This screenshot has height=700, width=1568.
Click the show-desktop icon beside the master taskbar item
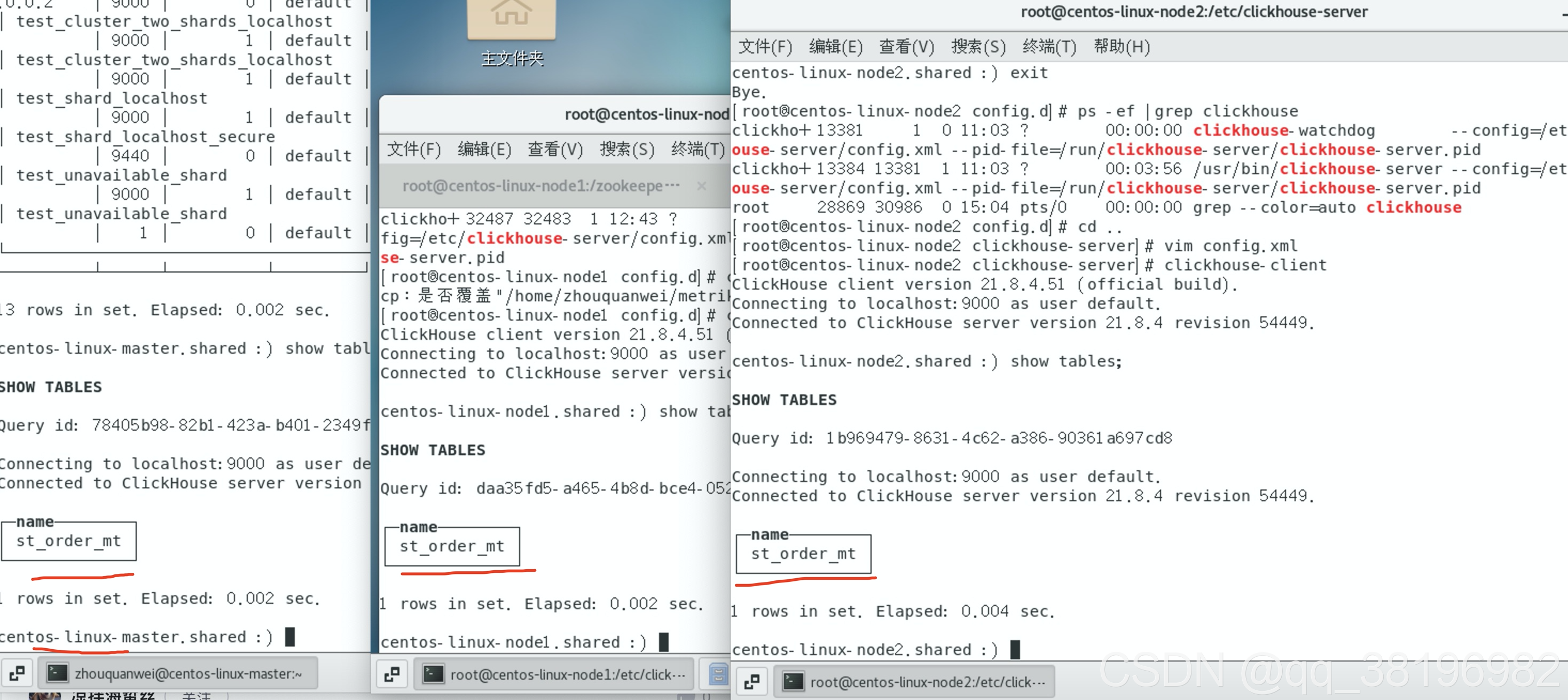(x=17, y=673)
